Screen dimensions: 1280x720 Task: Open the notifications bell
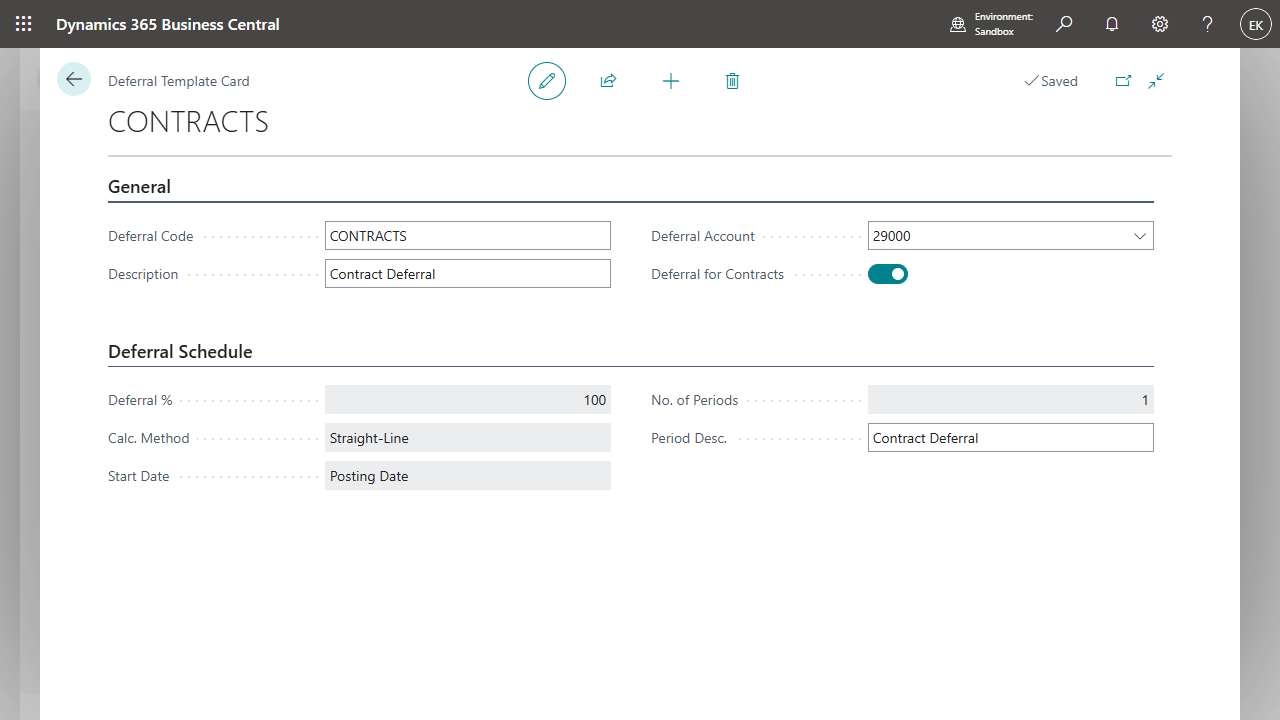[1112, 24]
